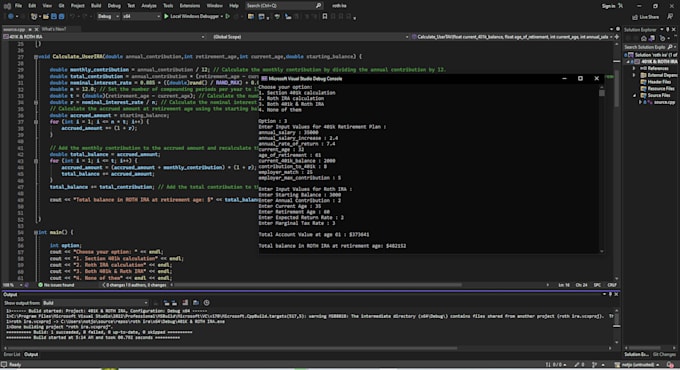The height and width of the screenshot is (370, 680).
Task: Click the split editor icon
Action: pyautogui.click(x=617, y=37)
